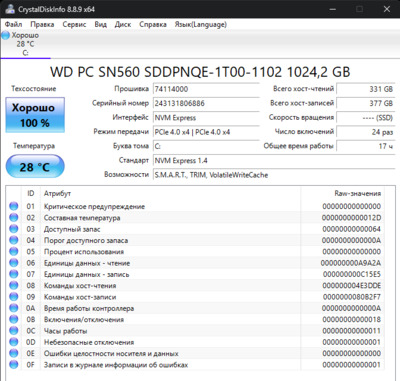Click the status circle for Составная температура
Viewport: 400px width, 381px height.
coord(14,218)
